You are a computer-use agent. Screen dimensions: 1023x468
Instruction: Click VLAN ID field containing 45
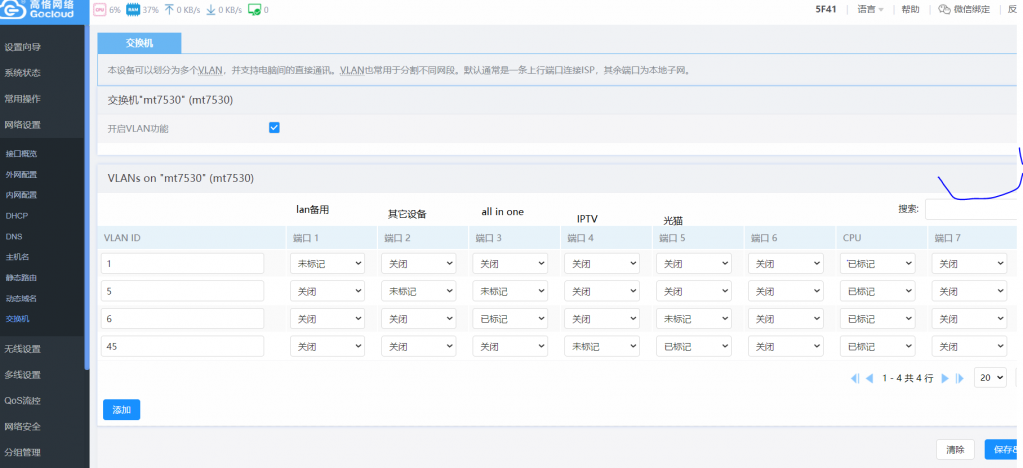(x=182, y=347)
